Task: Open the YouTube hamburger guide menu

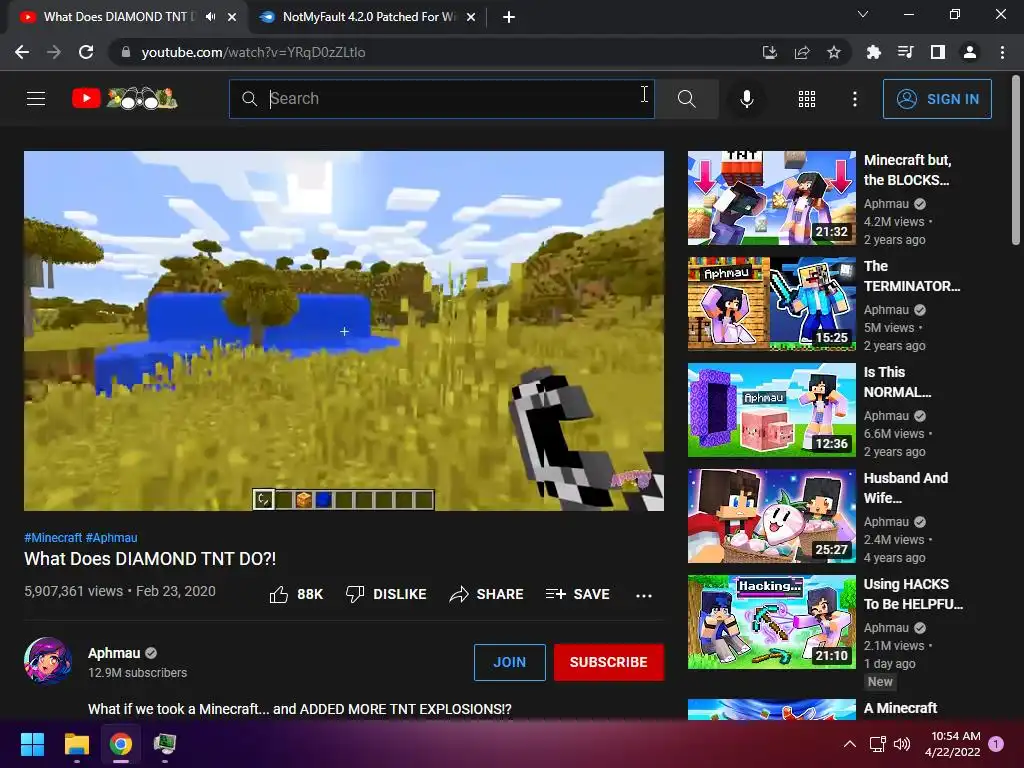Action: [36, 99]
